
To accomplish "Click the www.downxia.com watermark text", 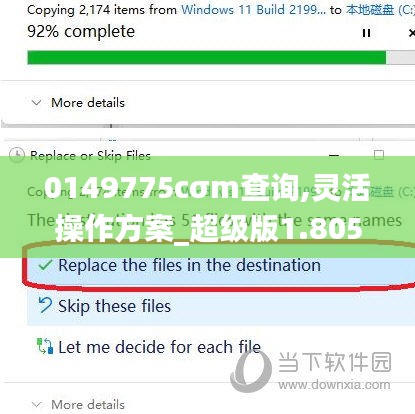I will [x=334, y=384].
